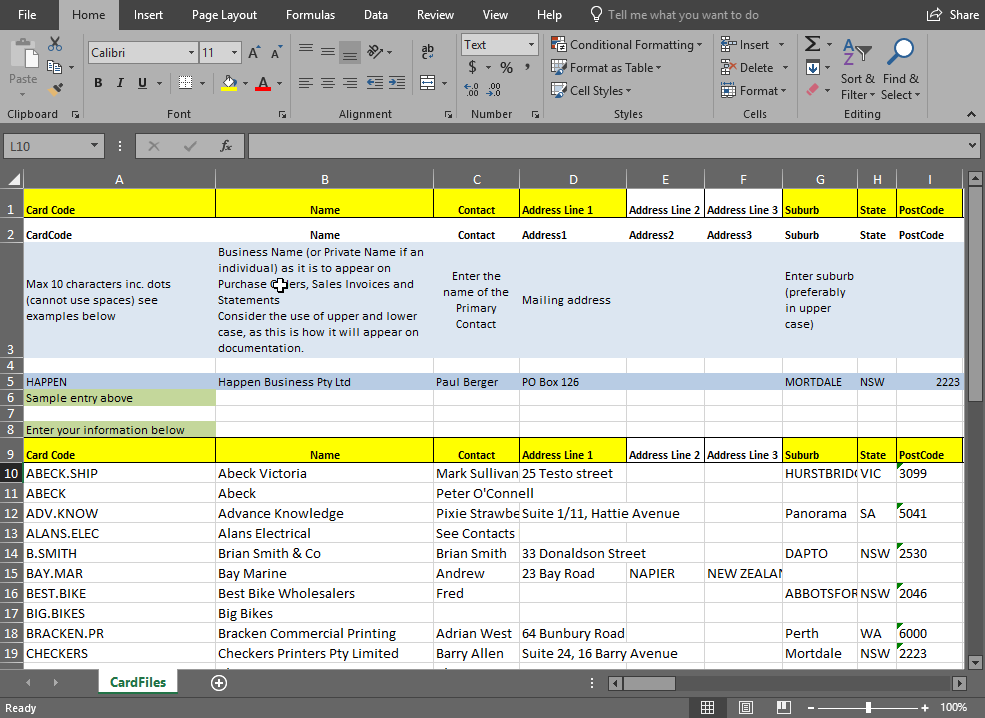
Task: Click the Increase Font Size icon
Action: pos(254,52)
